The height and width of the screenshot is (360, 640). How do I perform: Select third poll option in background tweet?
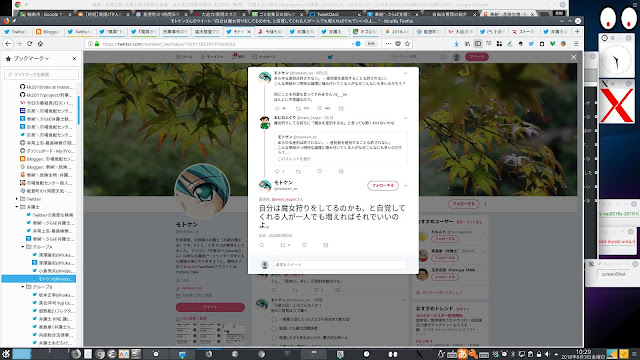[x=274, y=338]
